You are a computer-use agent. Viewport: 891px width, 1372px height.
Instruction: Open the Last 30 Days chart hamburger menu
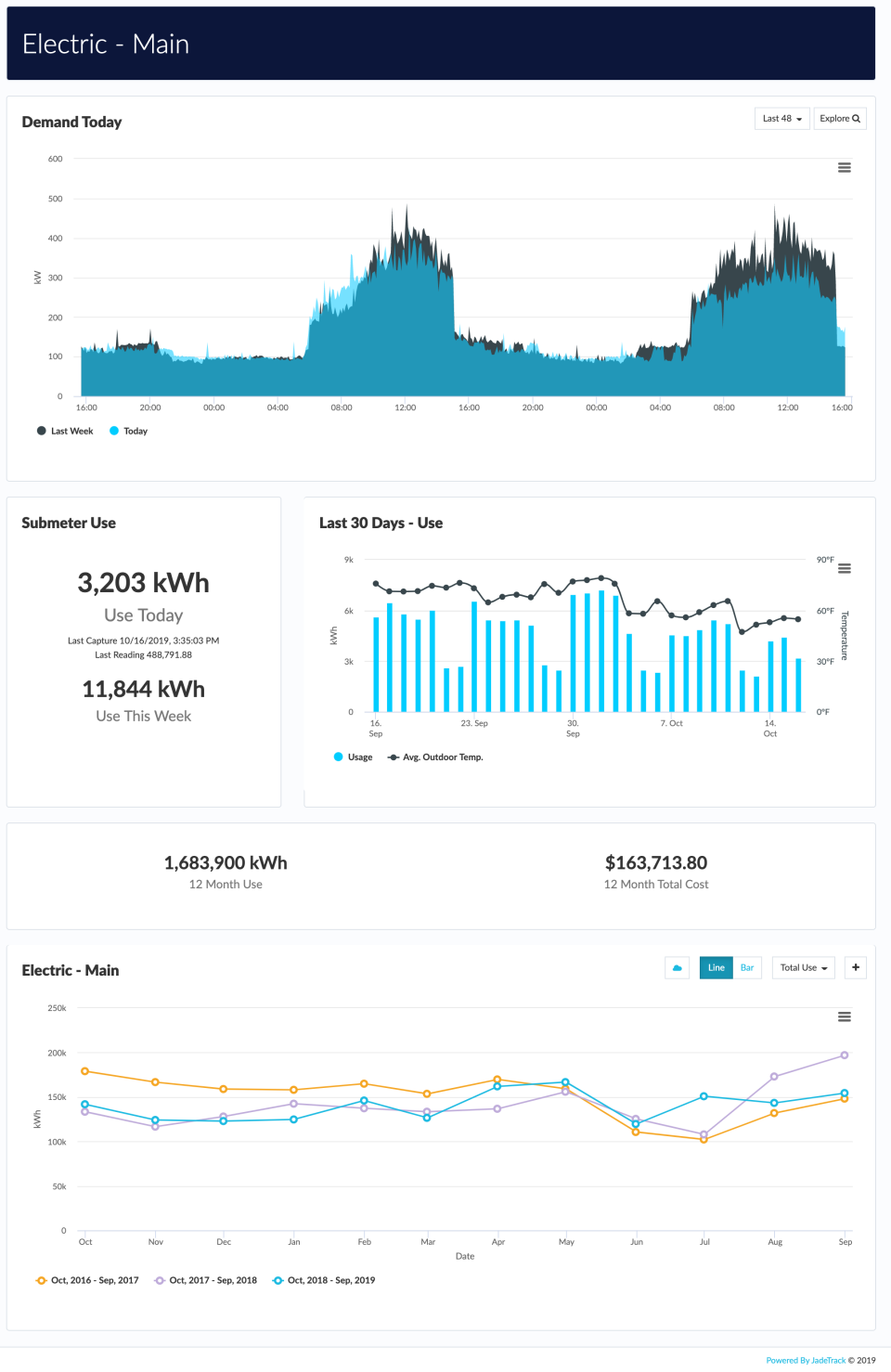coord(844,569)
